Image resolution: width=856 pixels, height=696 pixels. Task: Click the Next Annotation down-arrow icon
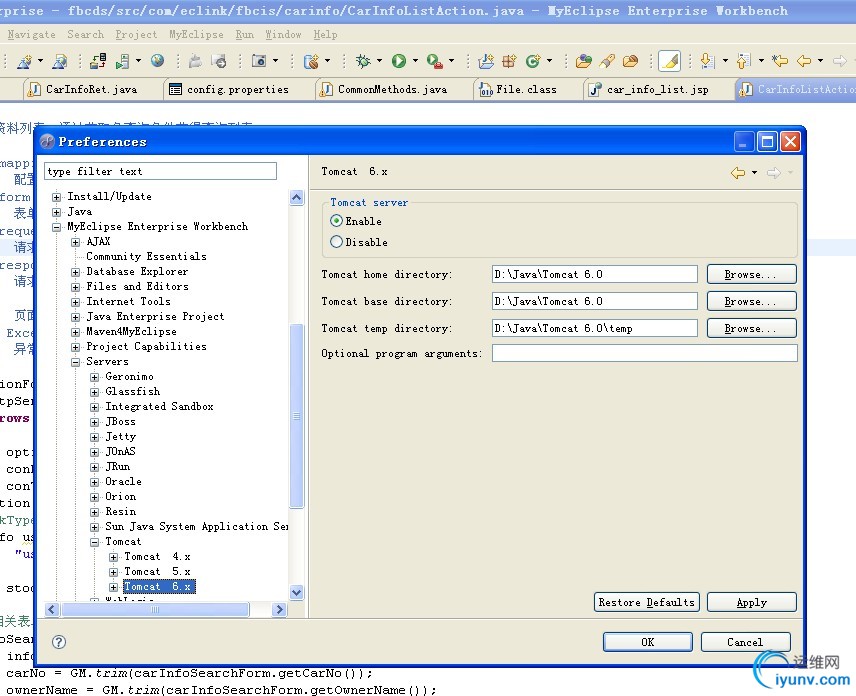click(707, 61)
